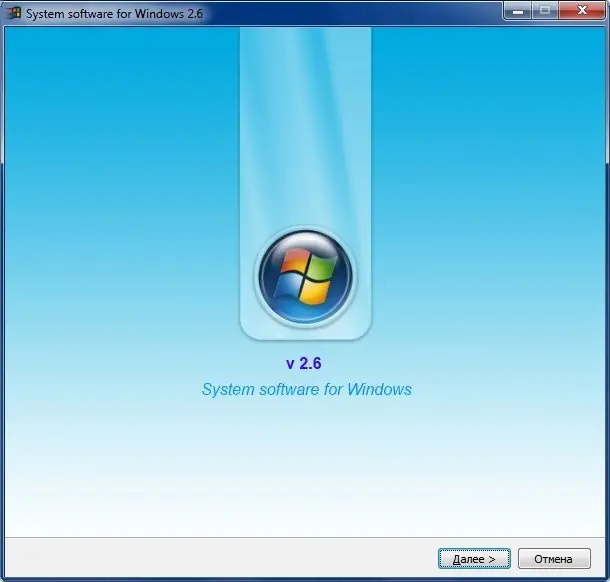The height and width of the screenshot is (582, 610).
Task: Close the System software for Windows window
Action: coord(582,11)
